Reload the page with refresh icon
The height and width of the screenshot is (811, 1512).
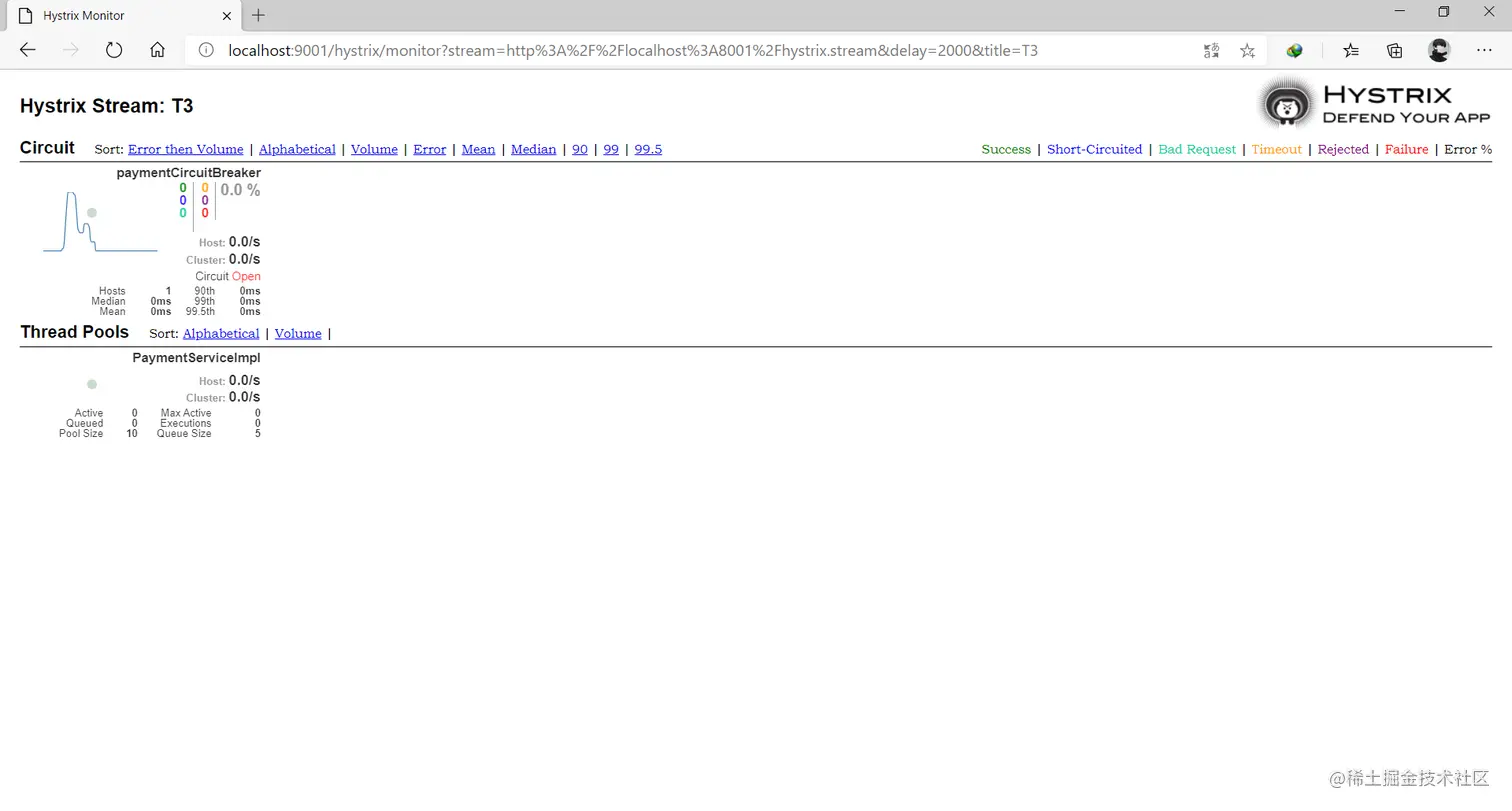click(114, 50)
